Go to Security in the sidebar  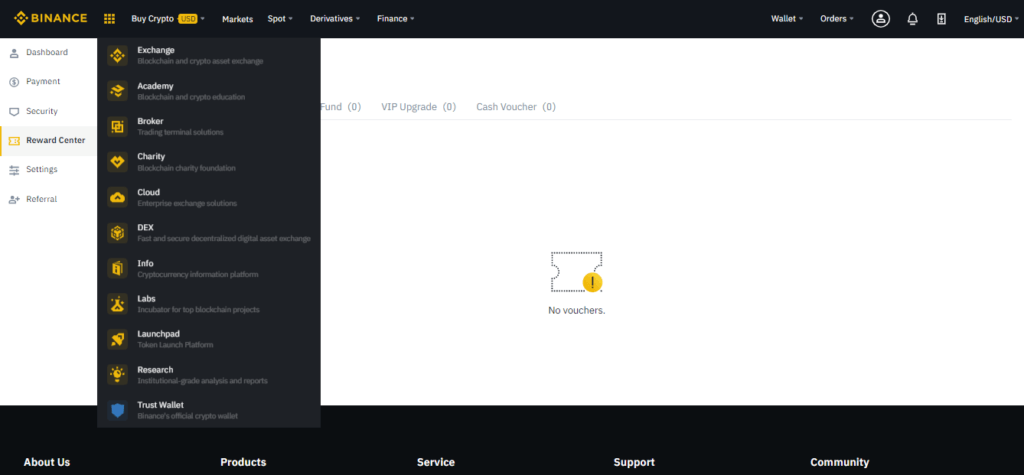[48, 112]
